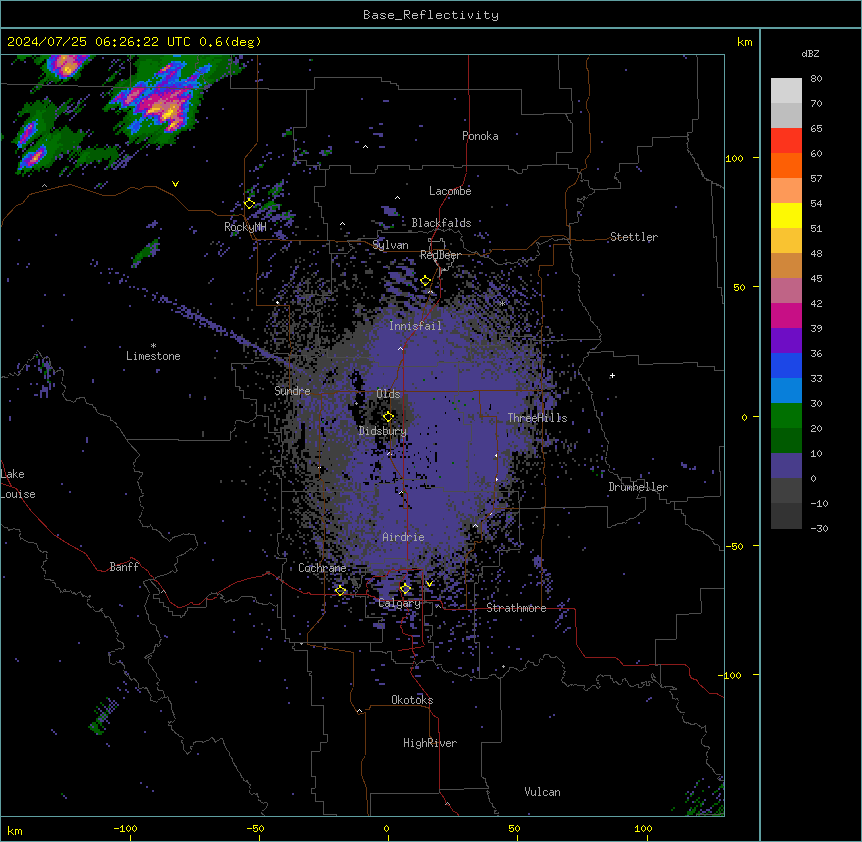Click the Lake Louise label
862x842 pixels.
(18, 484)
